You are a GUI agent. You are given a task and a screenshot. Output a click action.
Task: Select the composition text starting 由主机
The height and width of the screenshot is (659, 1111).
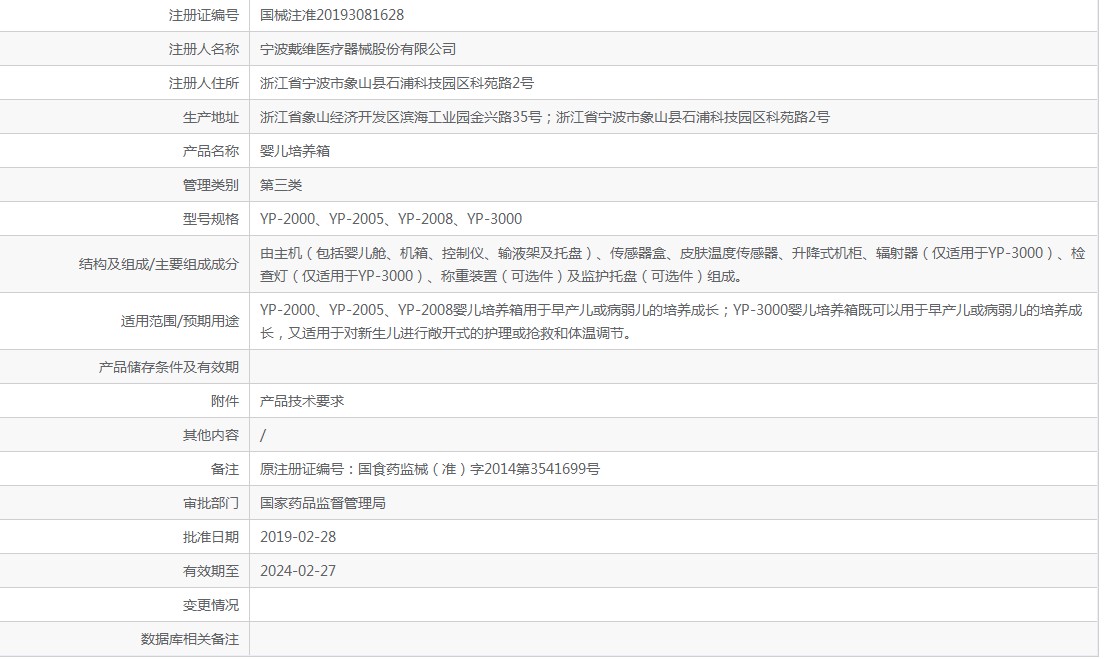pos(672,264)
